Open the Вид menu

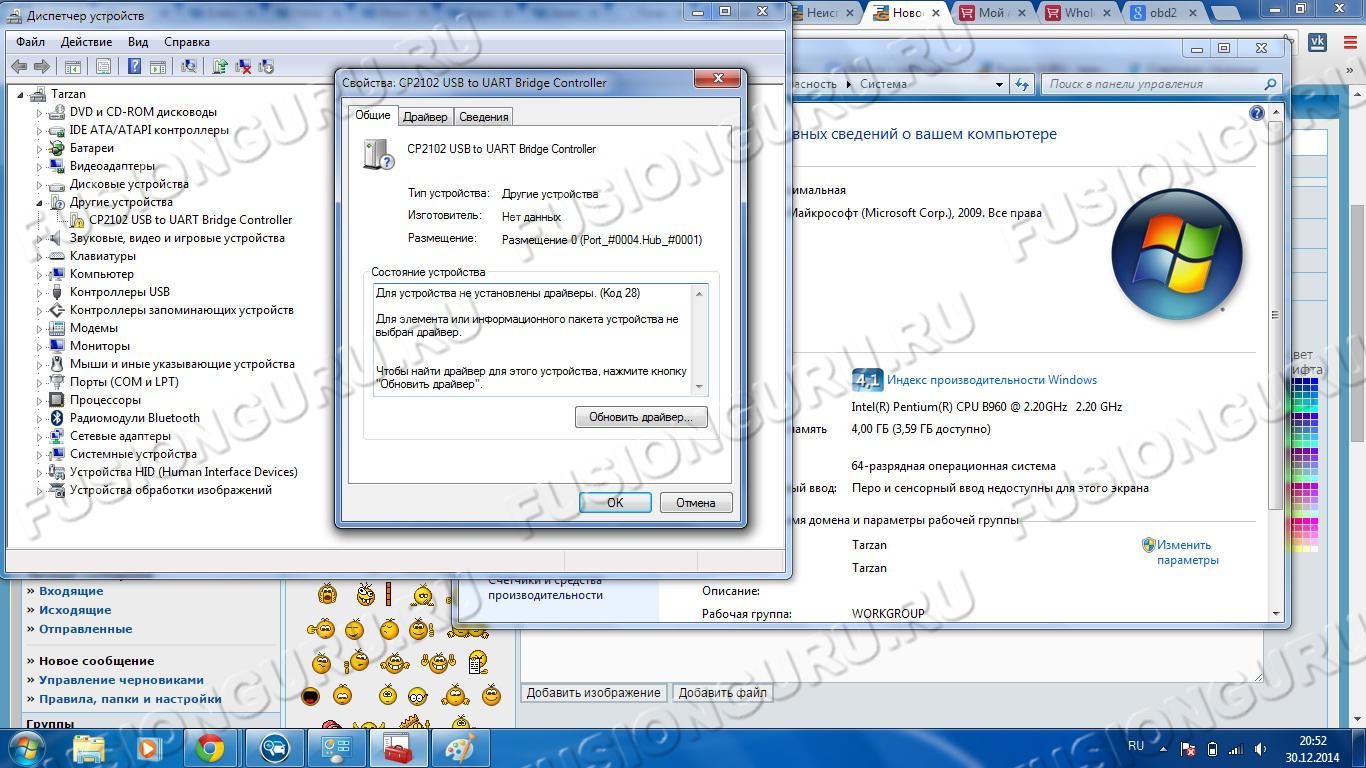click(138, 42)
